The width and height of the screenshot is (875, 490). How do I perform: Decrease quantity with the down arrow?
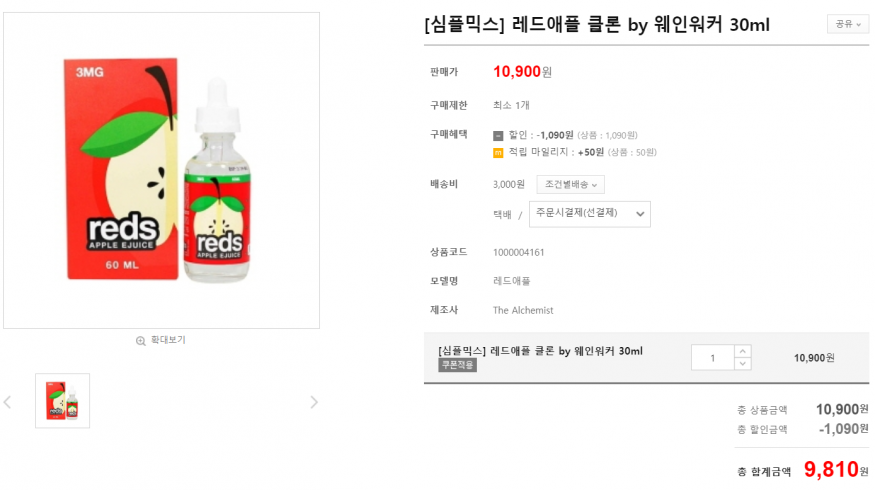(742, 364)
